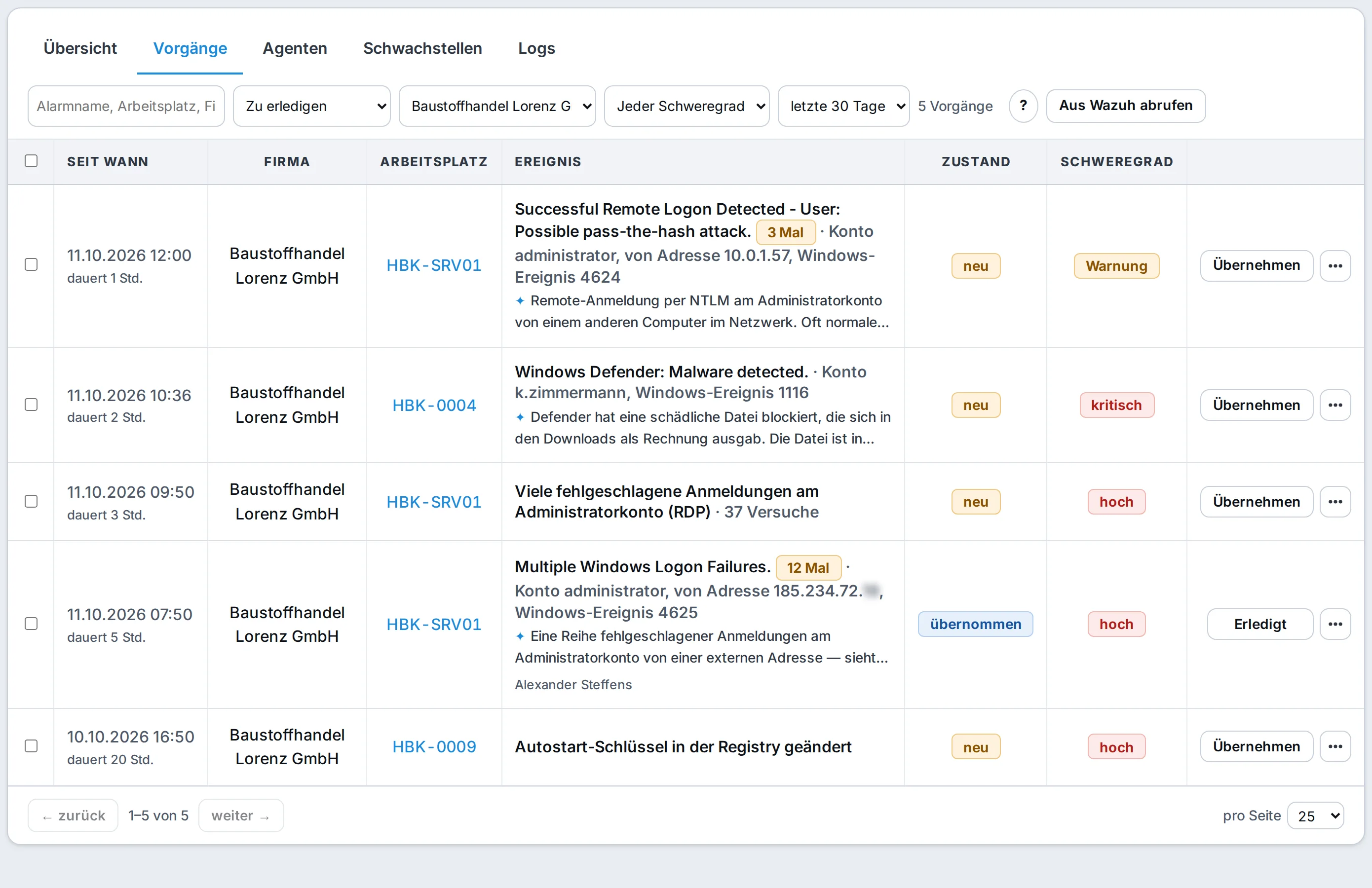Click the 'SEIT WANN' column header
Viewport: 1372px width, 888px height.
tap(108, 161)
